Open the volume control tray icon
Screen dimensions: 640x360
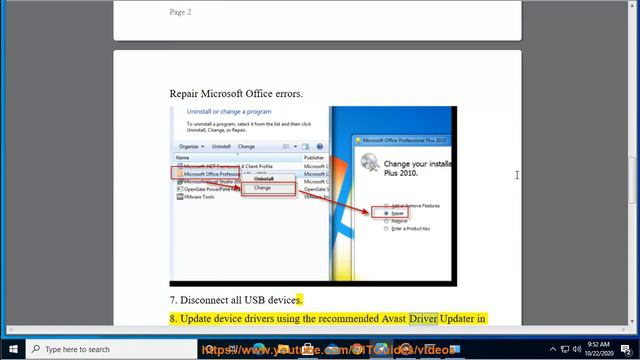(577, 349)
